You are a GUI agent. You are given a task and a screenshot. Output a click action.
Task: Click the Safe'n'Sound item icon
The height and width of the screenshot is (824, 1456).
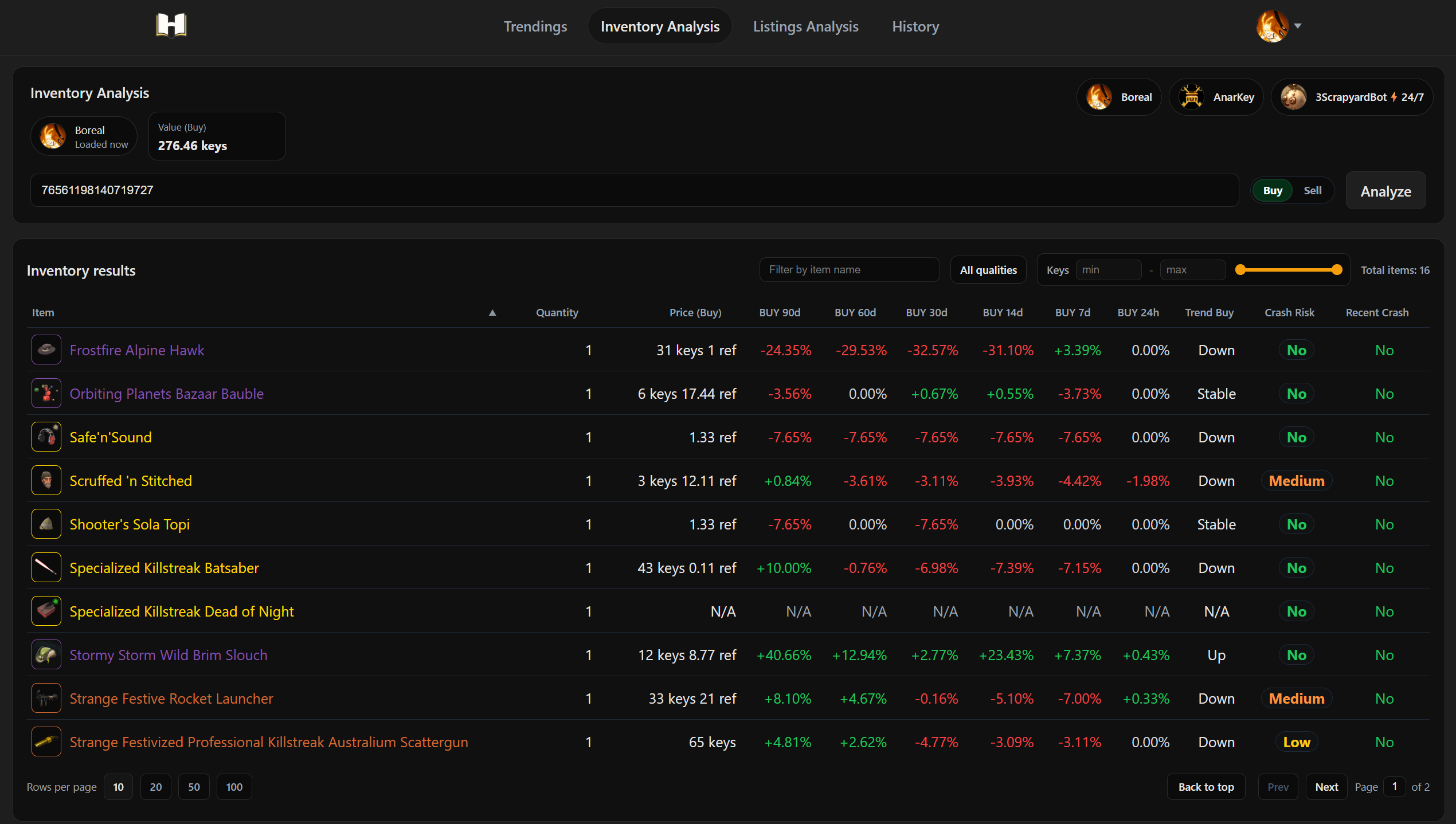(46, 437)
